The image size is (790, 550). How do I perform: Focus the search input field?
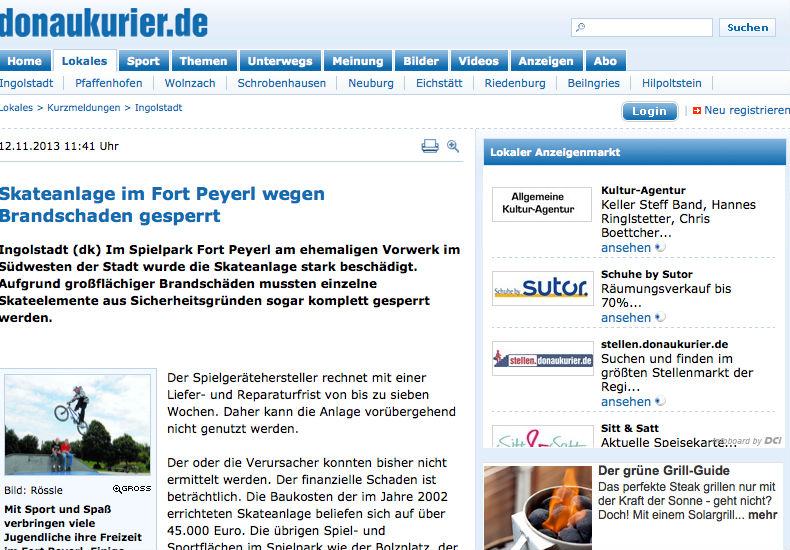tap(642, 28)
